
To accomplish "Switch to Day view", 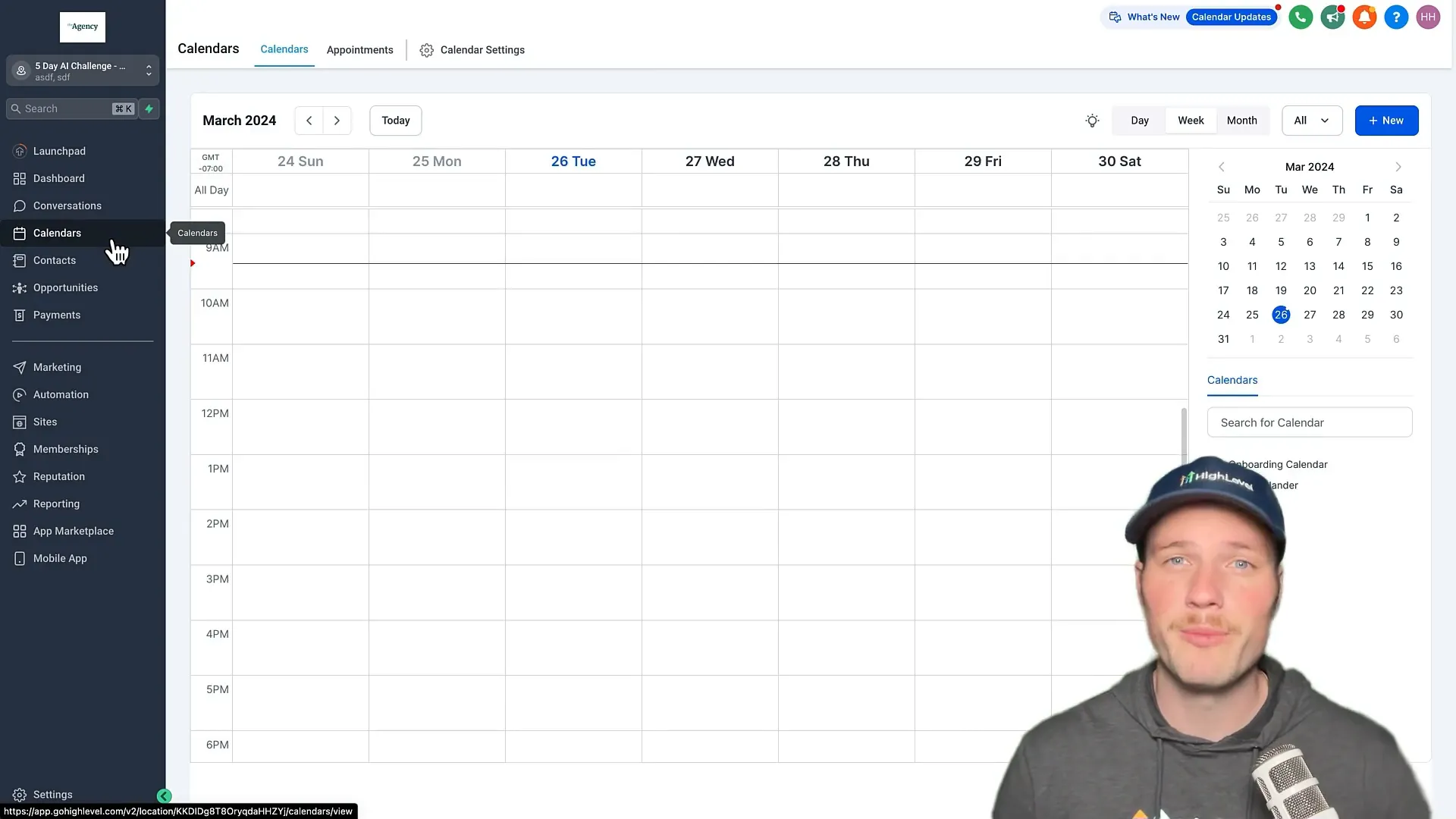I will 1139,121.
